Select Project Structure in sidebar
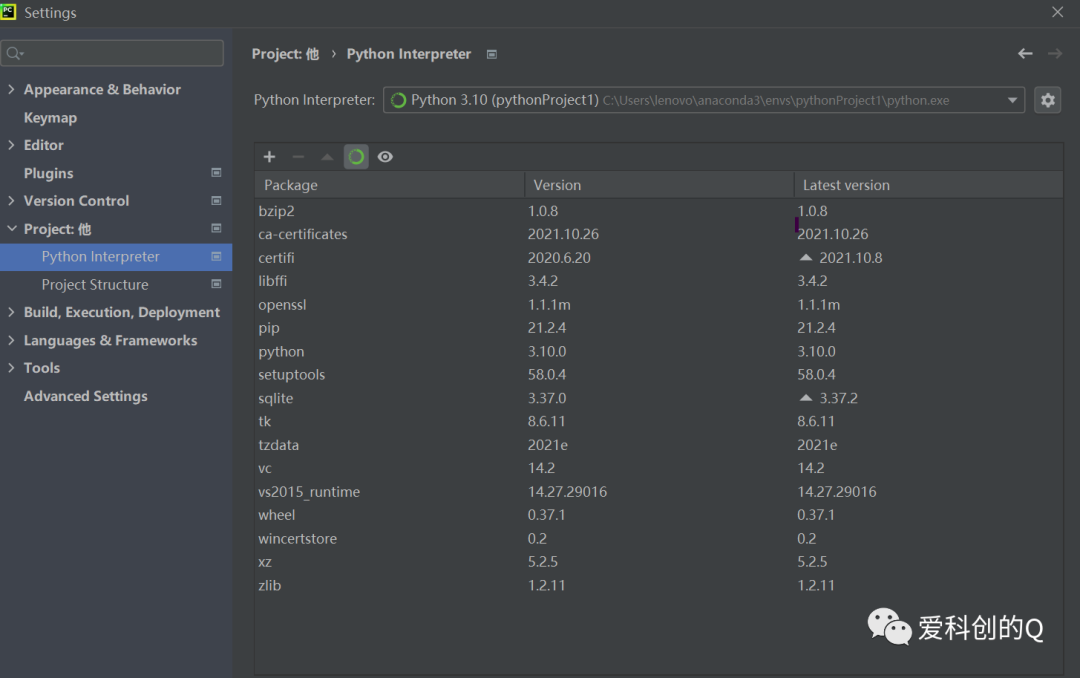 [95, 285]
